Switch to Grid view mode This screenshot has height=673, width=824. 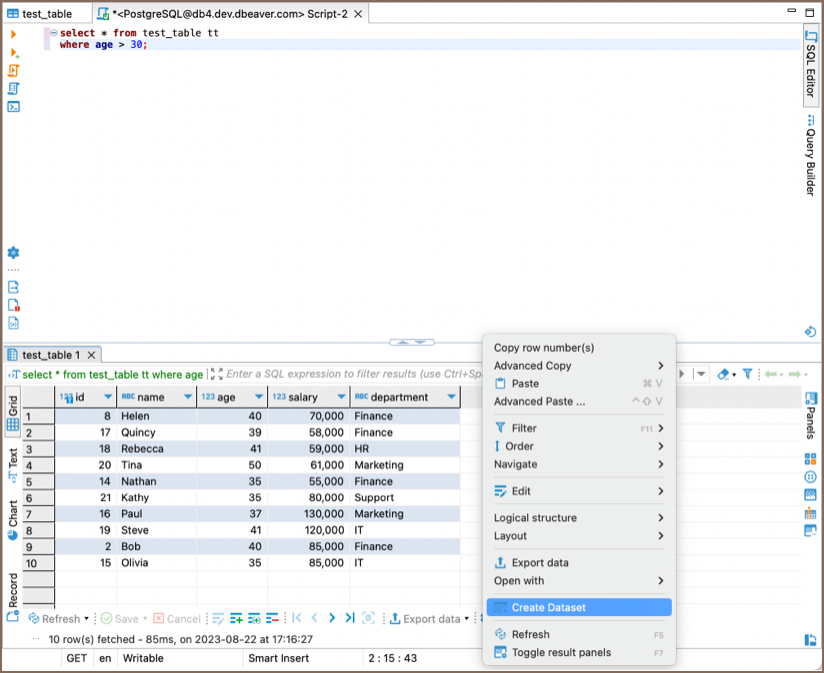point(13,412)
